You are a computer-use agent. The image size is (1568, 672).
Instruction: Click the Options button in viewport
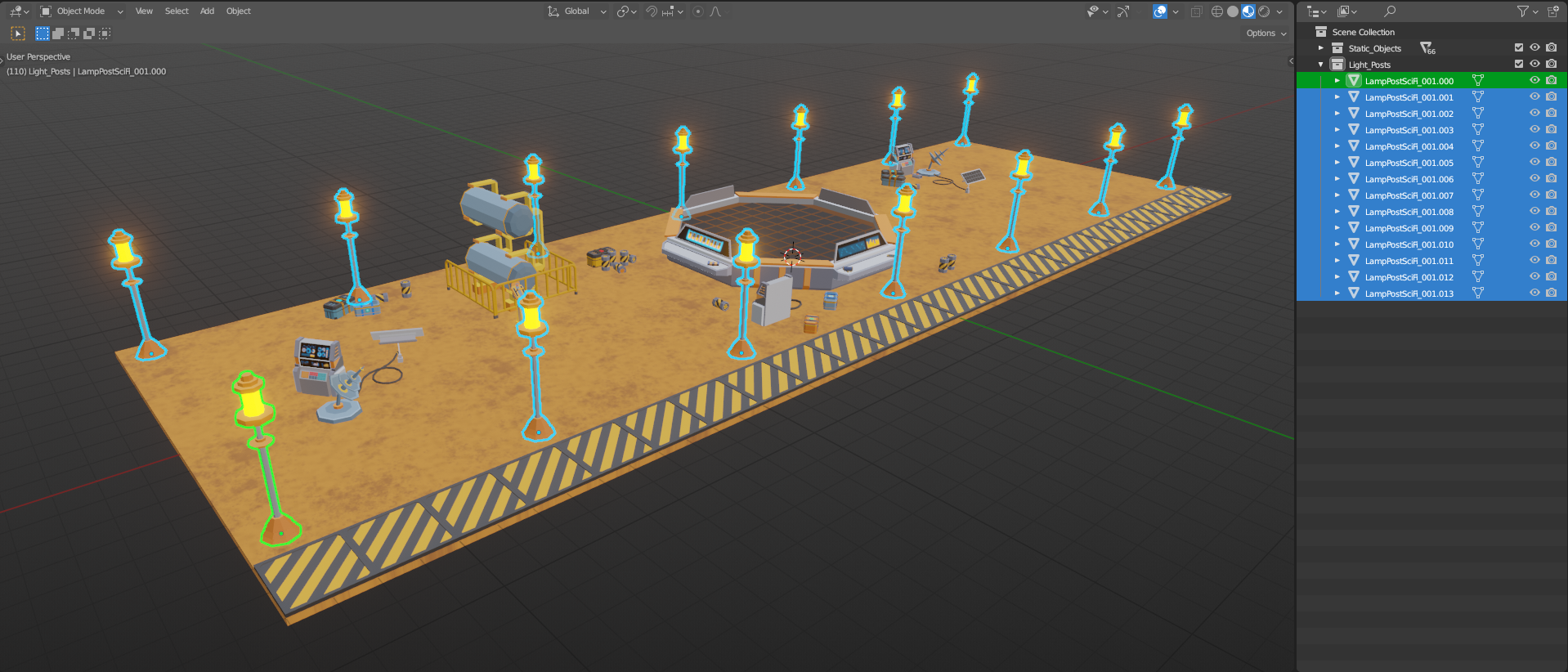[x=1266, y=34]
